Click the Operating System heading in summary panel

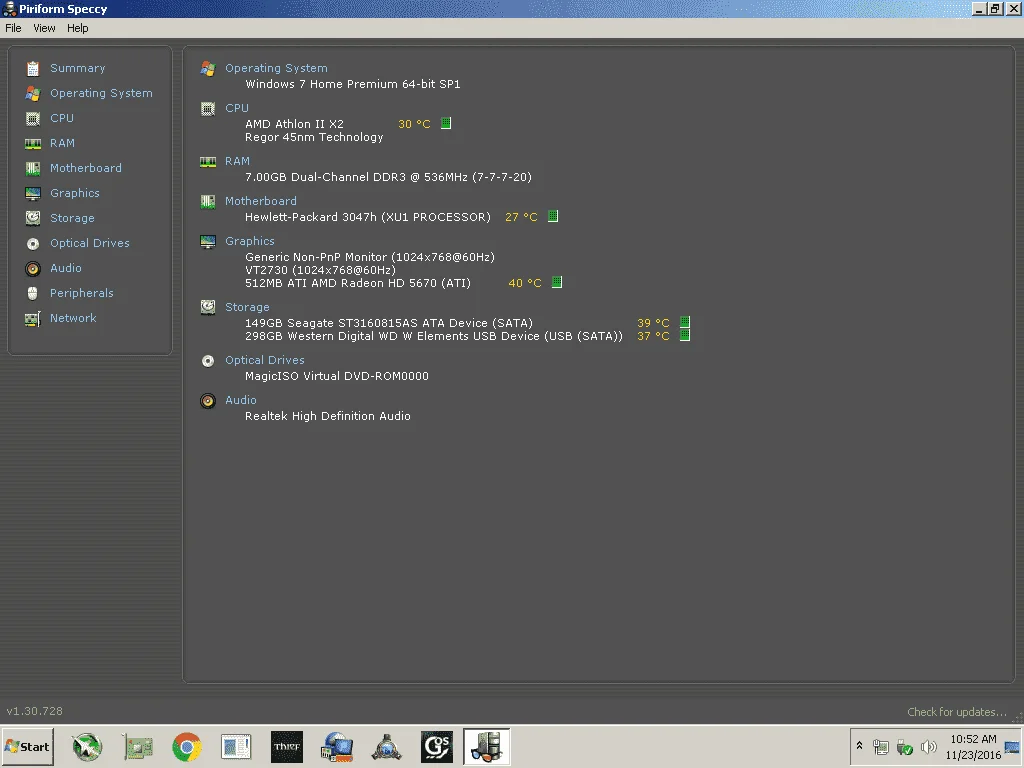(276, 68)
